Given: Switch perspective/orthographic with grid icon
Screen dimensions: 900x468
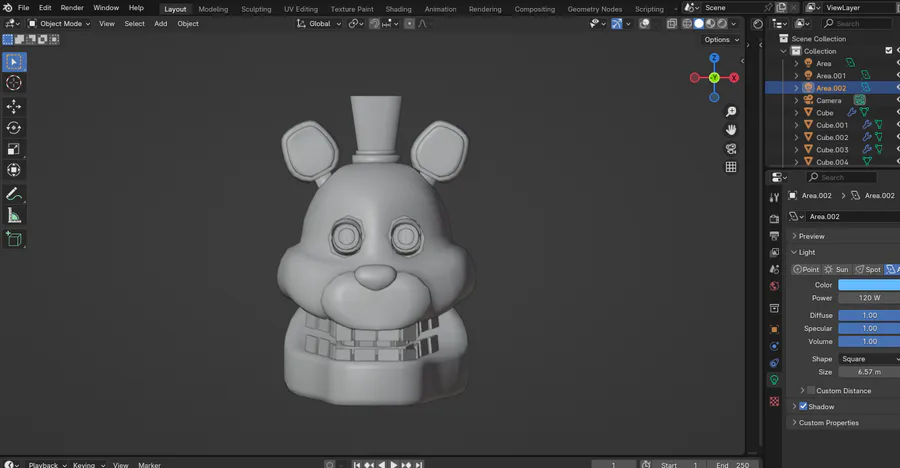Looking at the screenshot, I should pos(731,167).
